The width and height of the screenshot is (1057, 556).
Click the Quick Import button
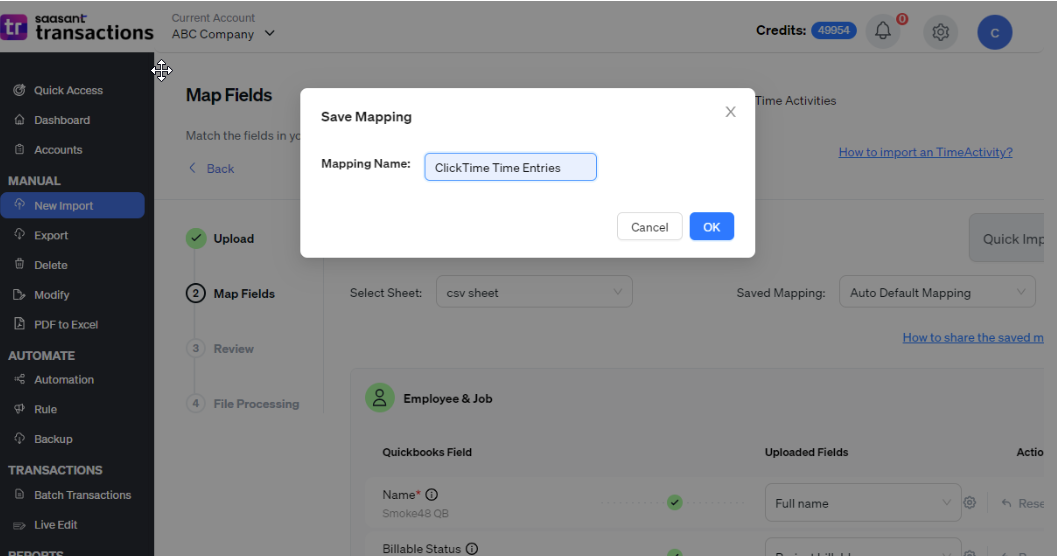1006,239
